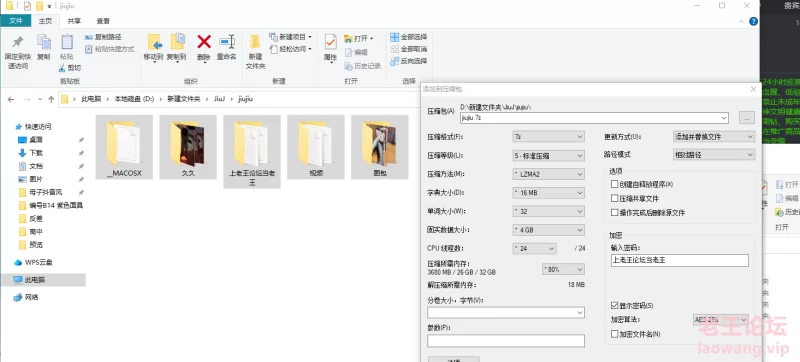Viewport: 800px width, 362px height.
Task: Click Open (打开) in the ribbon
Action: [x=359, y=39]
